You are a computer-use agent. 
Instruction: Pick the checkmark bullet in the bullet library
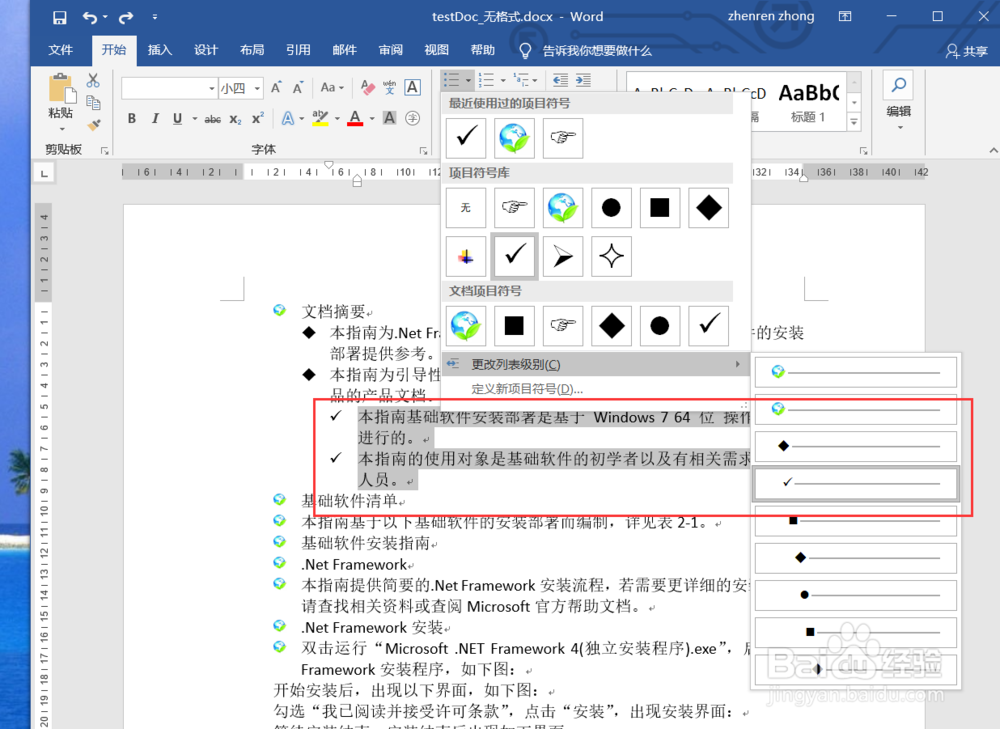pyautogui.click(x=514, y=256)
